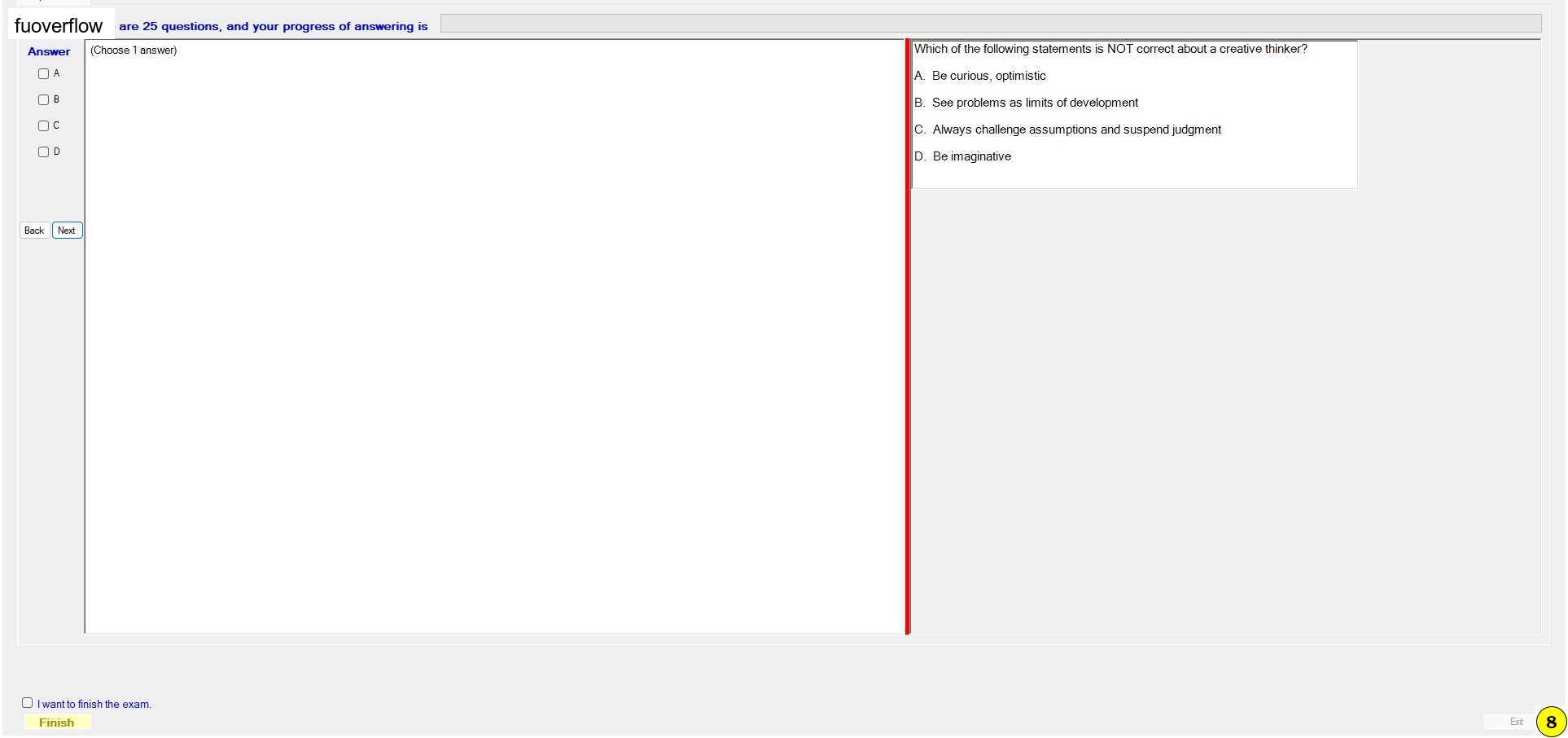The height and width of the screenshot is (738, 1568).
Task: Click option 'Always challenge assumptions and suspend judgment'
Action: [1076, 130]
